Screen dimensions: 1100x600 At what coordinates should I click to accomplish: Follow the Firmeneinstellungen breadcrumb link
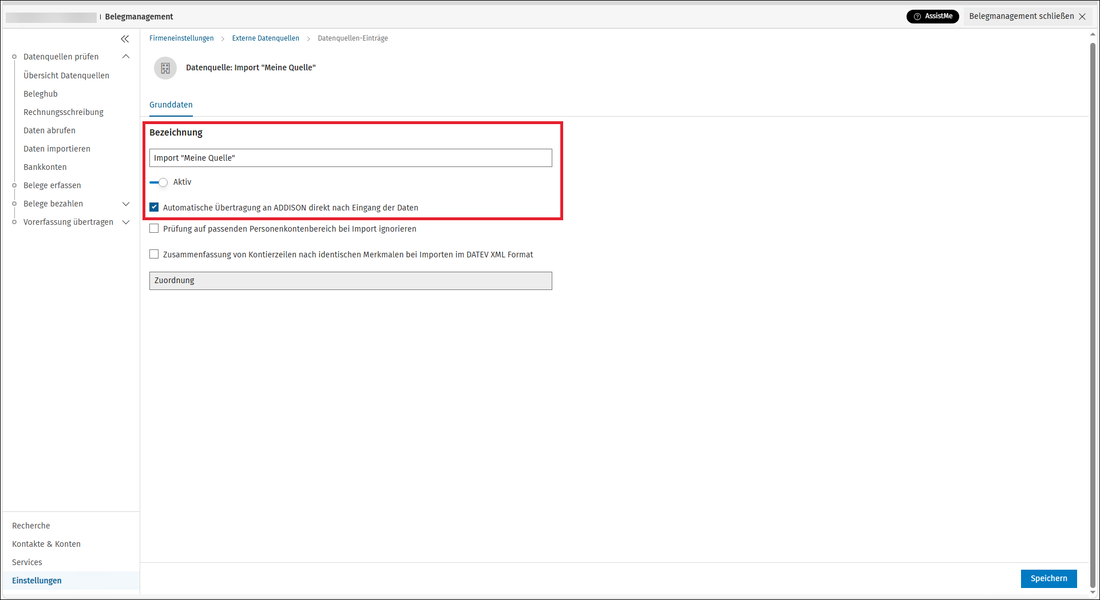click(182, 39)
